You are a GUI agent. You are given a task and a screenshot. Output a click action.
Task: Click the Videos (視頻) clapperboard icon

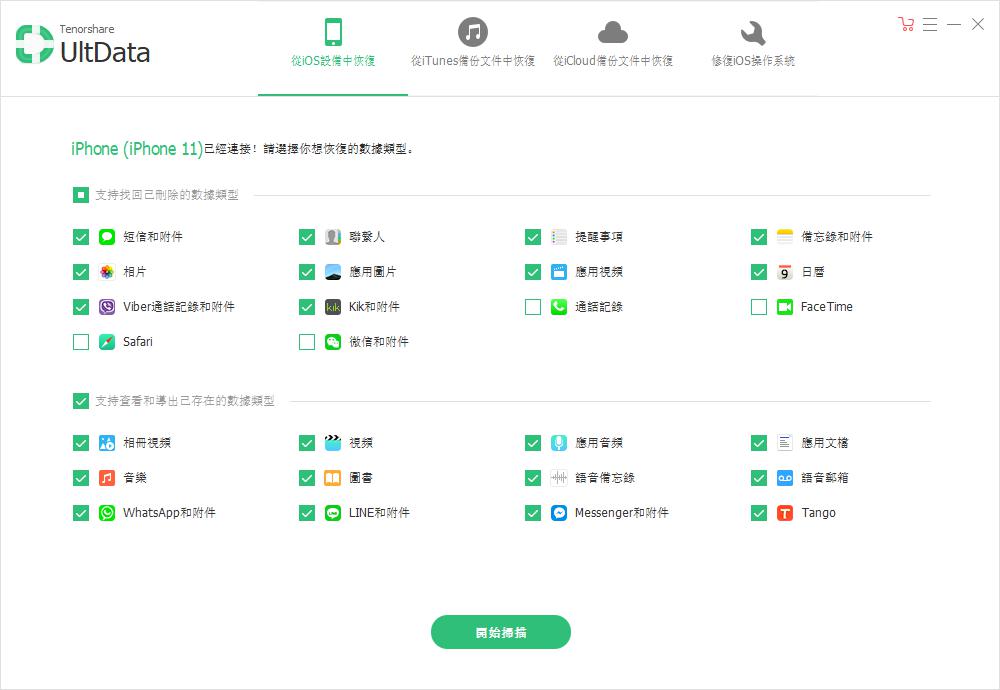coord(333,443)
